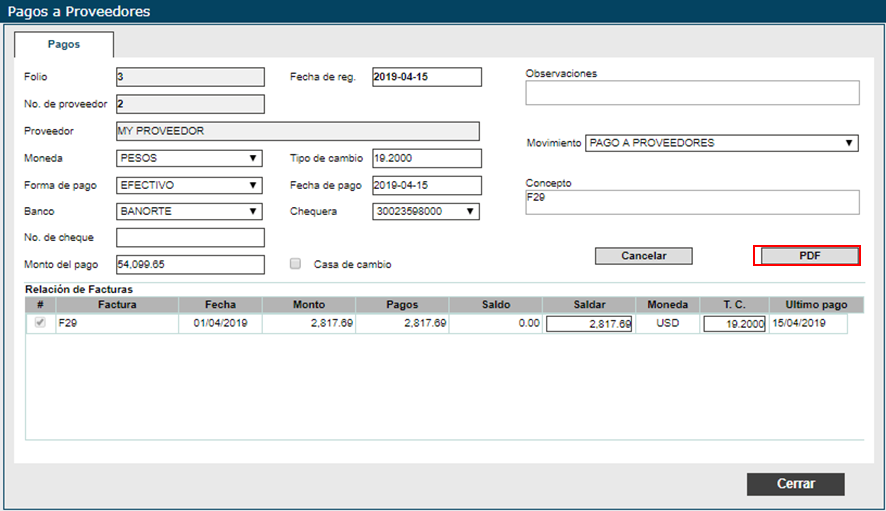Edit the Saldar amount in invoice row
The height and width of the screenshot is (511, 886).
pos(589,324)
